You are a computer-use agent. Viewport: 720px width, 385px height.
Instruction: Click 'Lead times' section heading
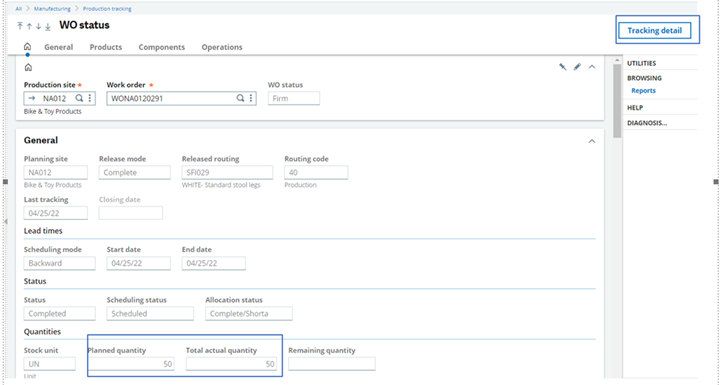[x=43, y=231]
